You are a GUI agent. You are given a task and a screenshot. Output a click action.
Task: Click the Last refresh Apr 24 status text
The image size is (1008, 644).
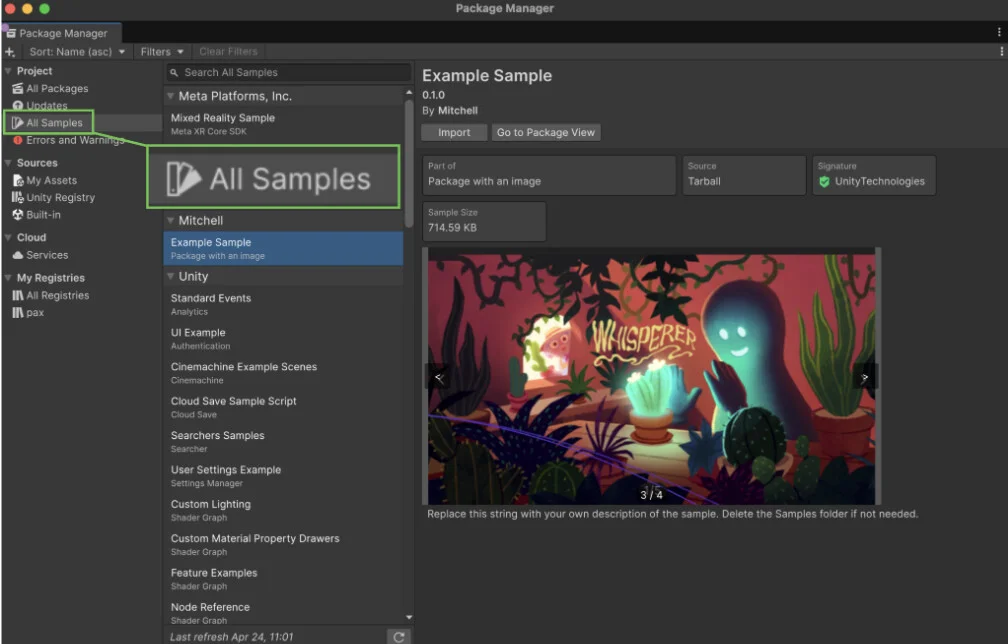(x=231, y=637)
